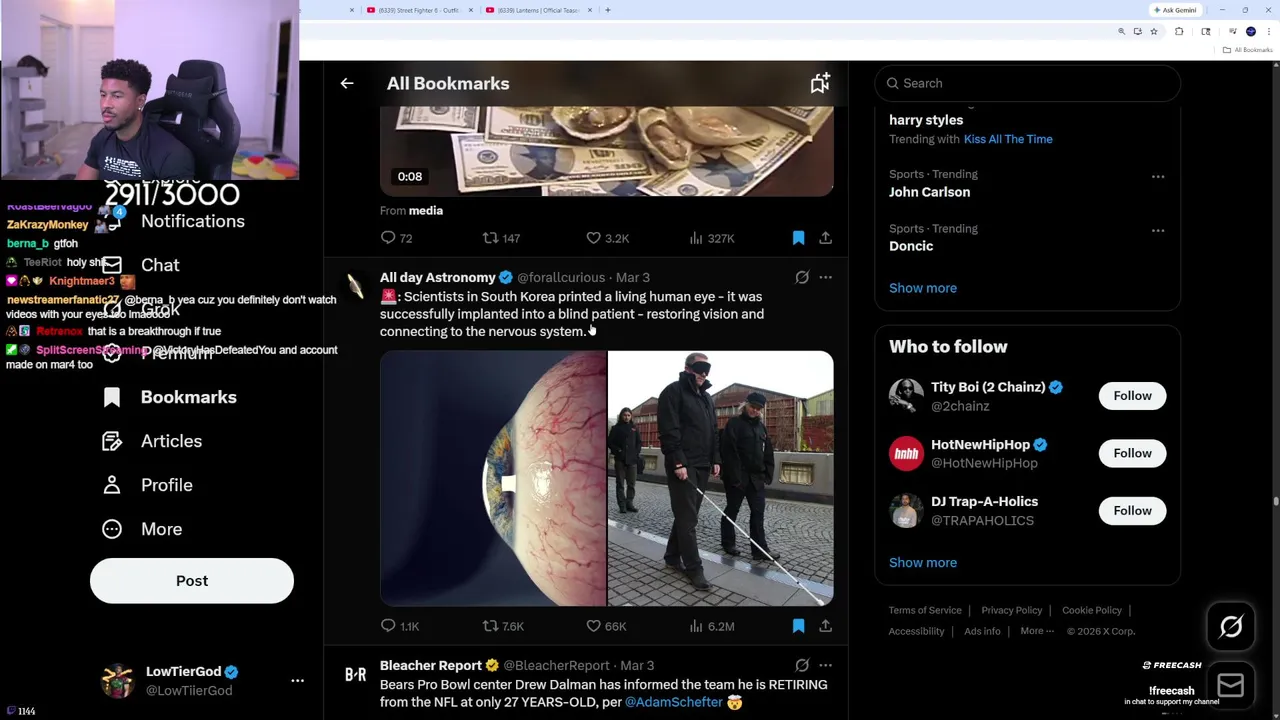
Task: Expand the footer More links menu
Action: pos(1037,631)
